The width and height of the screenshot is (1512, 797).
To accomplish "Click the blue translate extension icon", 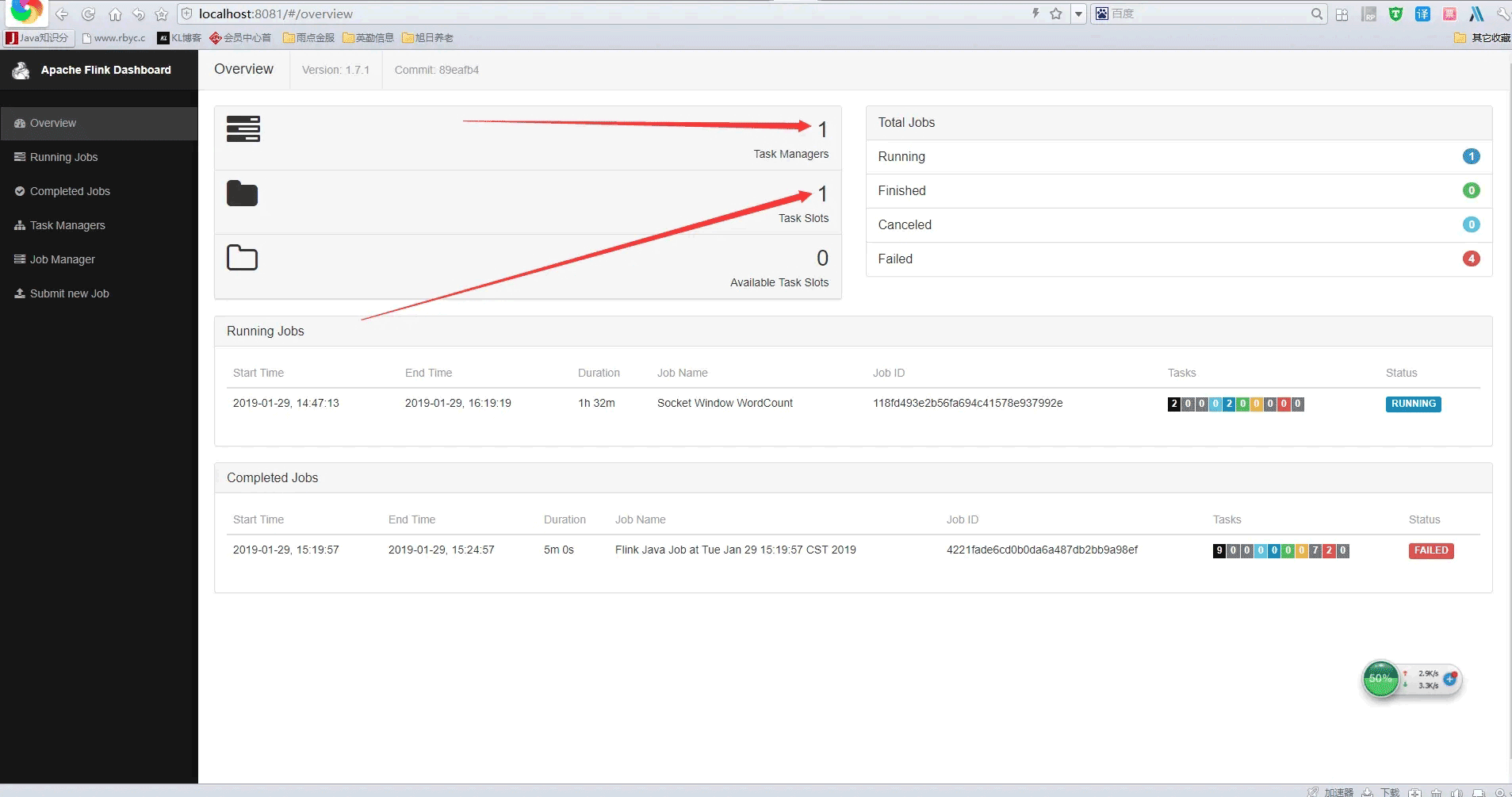I will pos(1422,13).
